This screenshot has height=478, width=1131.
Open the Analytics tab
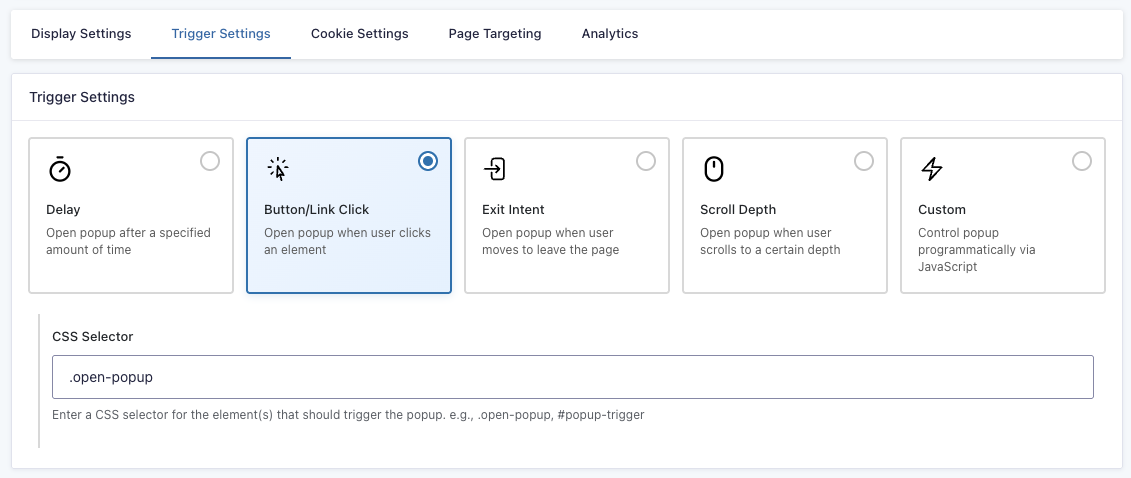[x=609, y=34]
